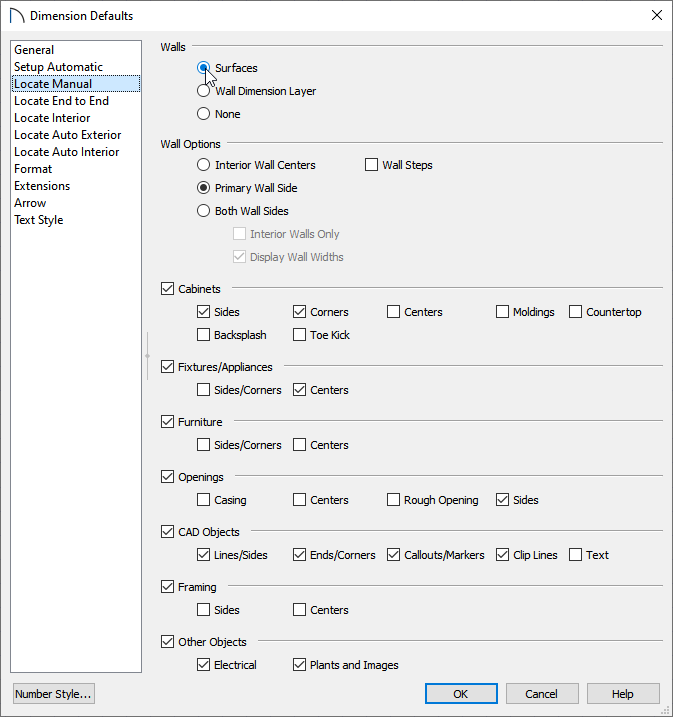Toggle the Framing section checkbox
The image size is (673, 717).
pos(167,587)
